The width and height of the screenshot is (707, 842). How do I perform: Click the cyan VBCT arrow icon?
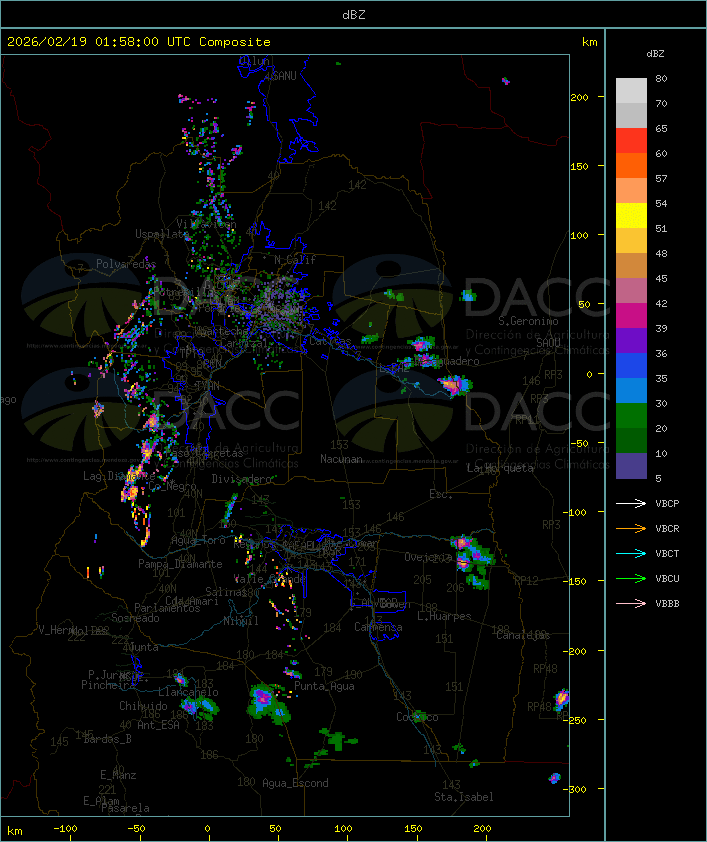[631, 553]
